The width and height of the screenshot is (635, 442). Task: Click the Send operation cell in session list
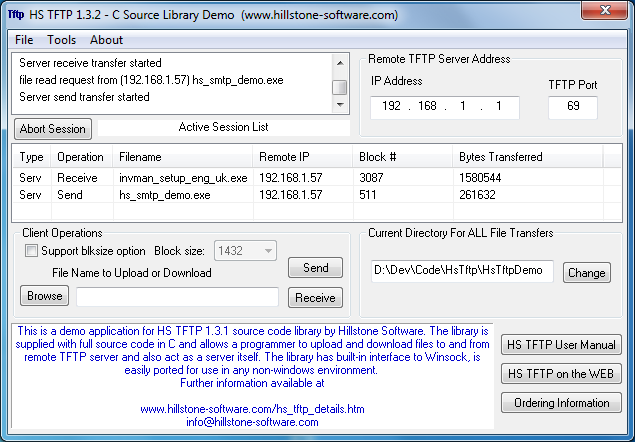[x=70, y=195]
